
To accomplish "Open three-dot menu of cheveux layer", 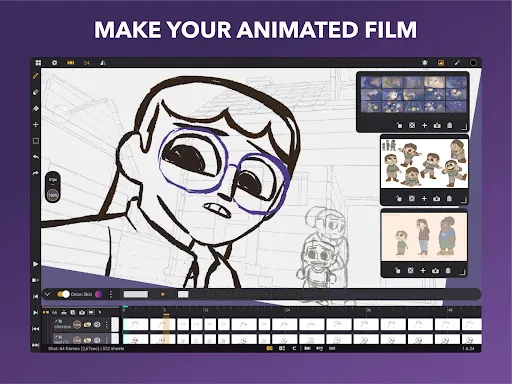I will coord(107,324).
